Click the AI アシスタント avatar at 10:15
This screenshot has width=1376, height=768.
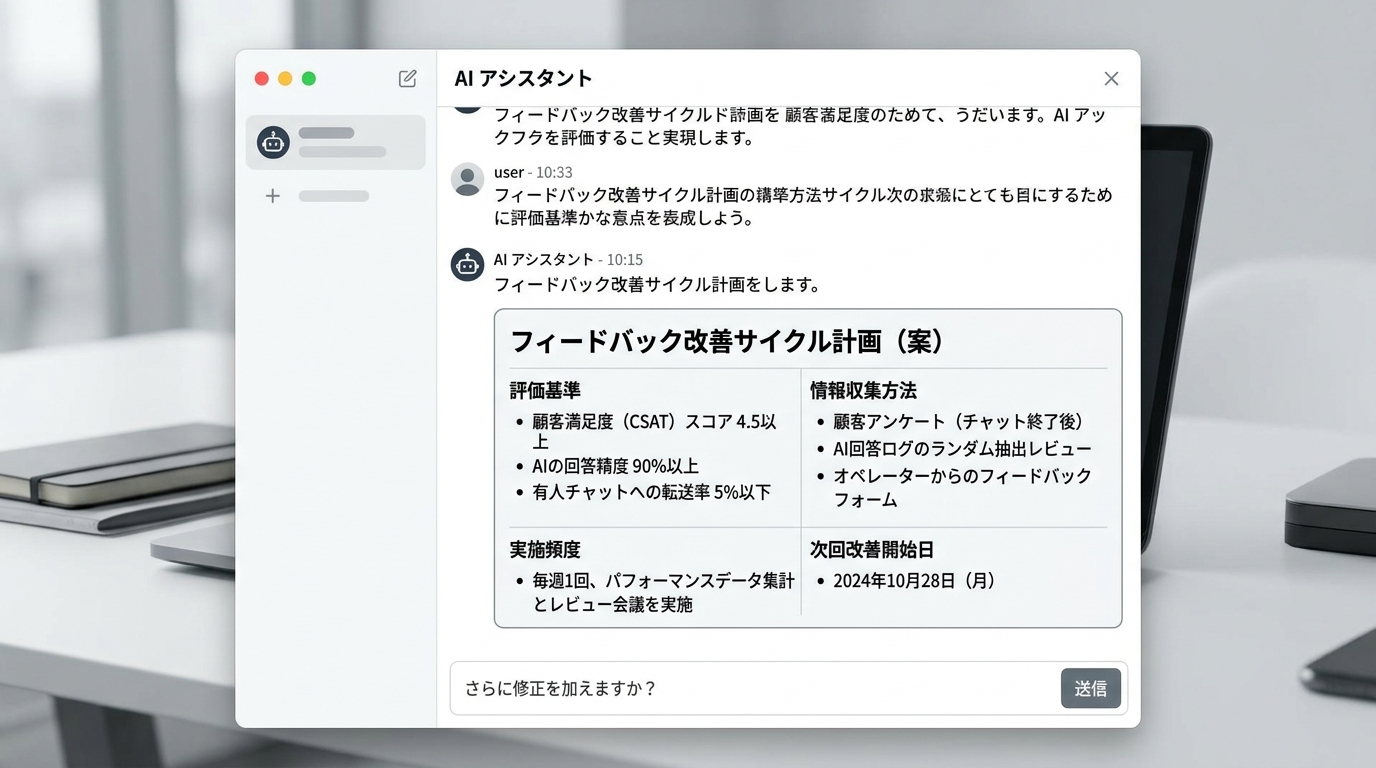coord(467,265)
